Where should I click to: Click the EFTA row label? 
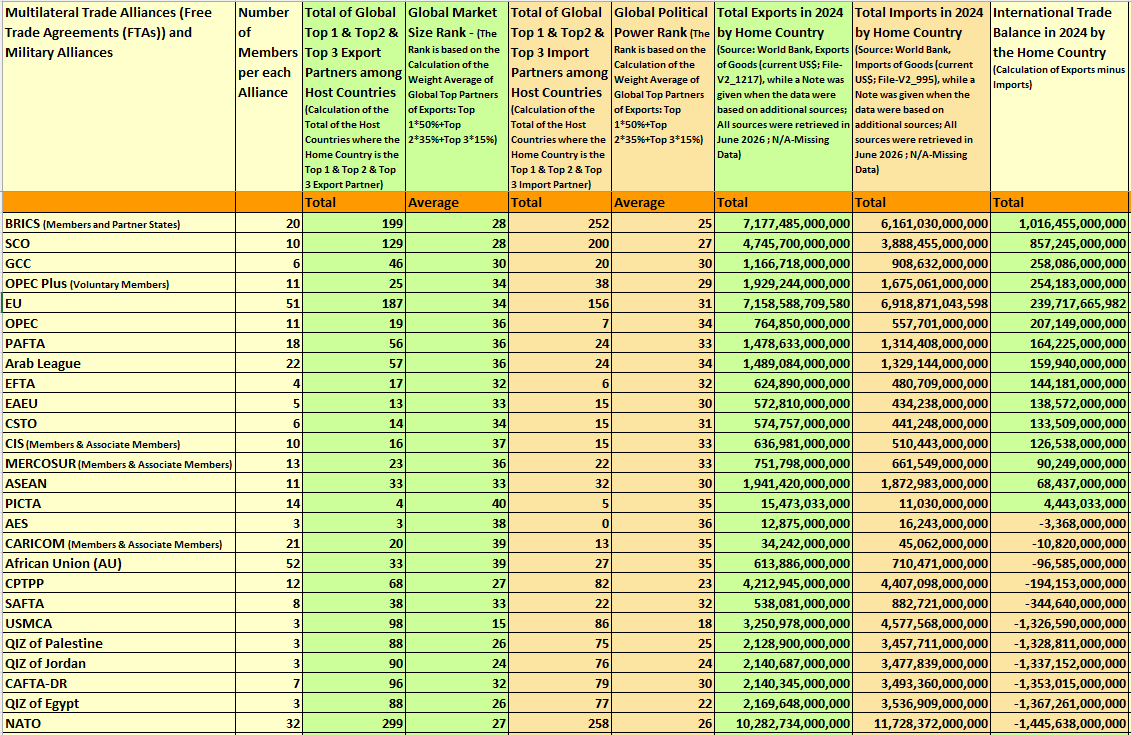[119, 383]
